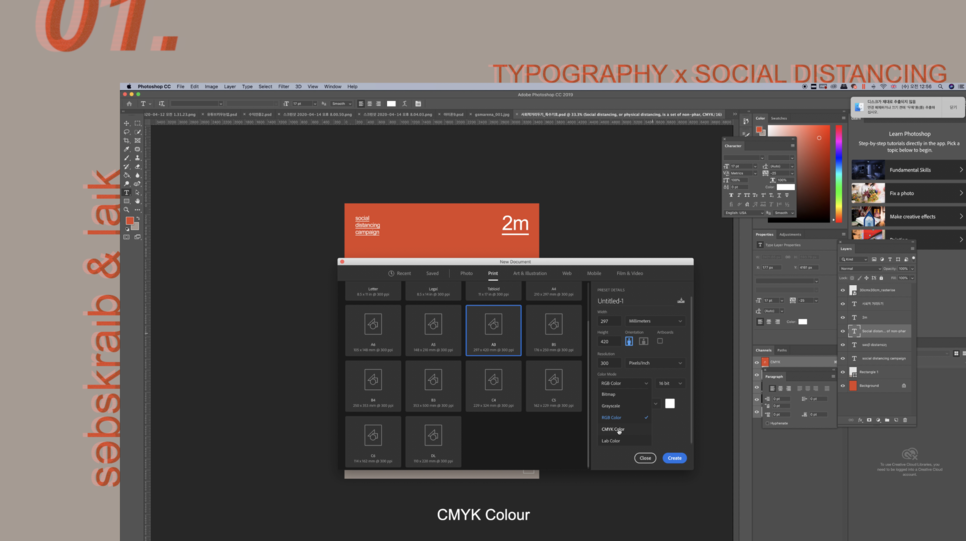Select the Zoom tool
Image resolution: width=966 pixels, height=541 pixels.
(127, 209)
